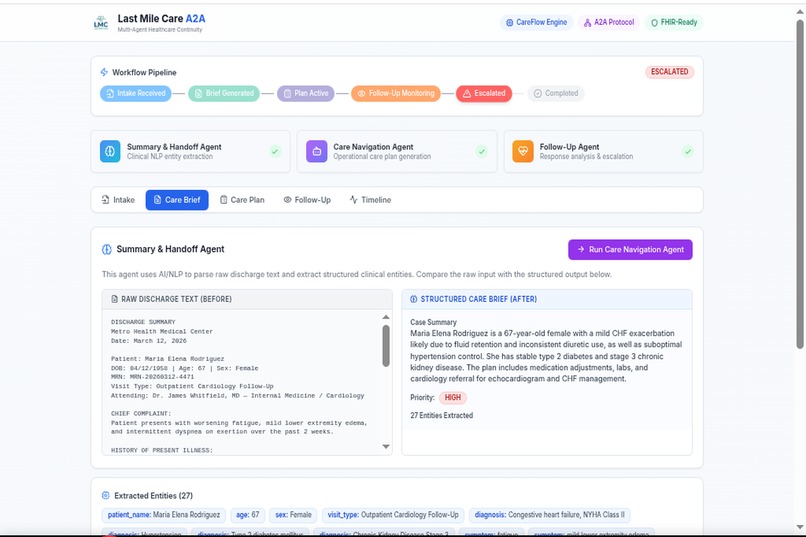Image resolution: width=806 pixels, height=537 pixels.
Task: Click the Summary & Handoff Agent brain icon
Action: pos(110,152)
